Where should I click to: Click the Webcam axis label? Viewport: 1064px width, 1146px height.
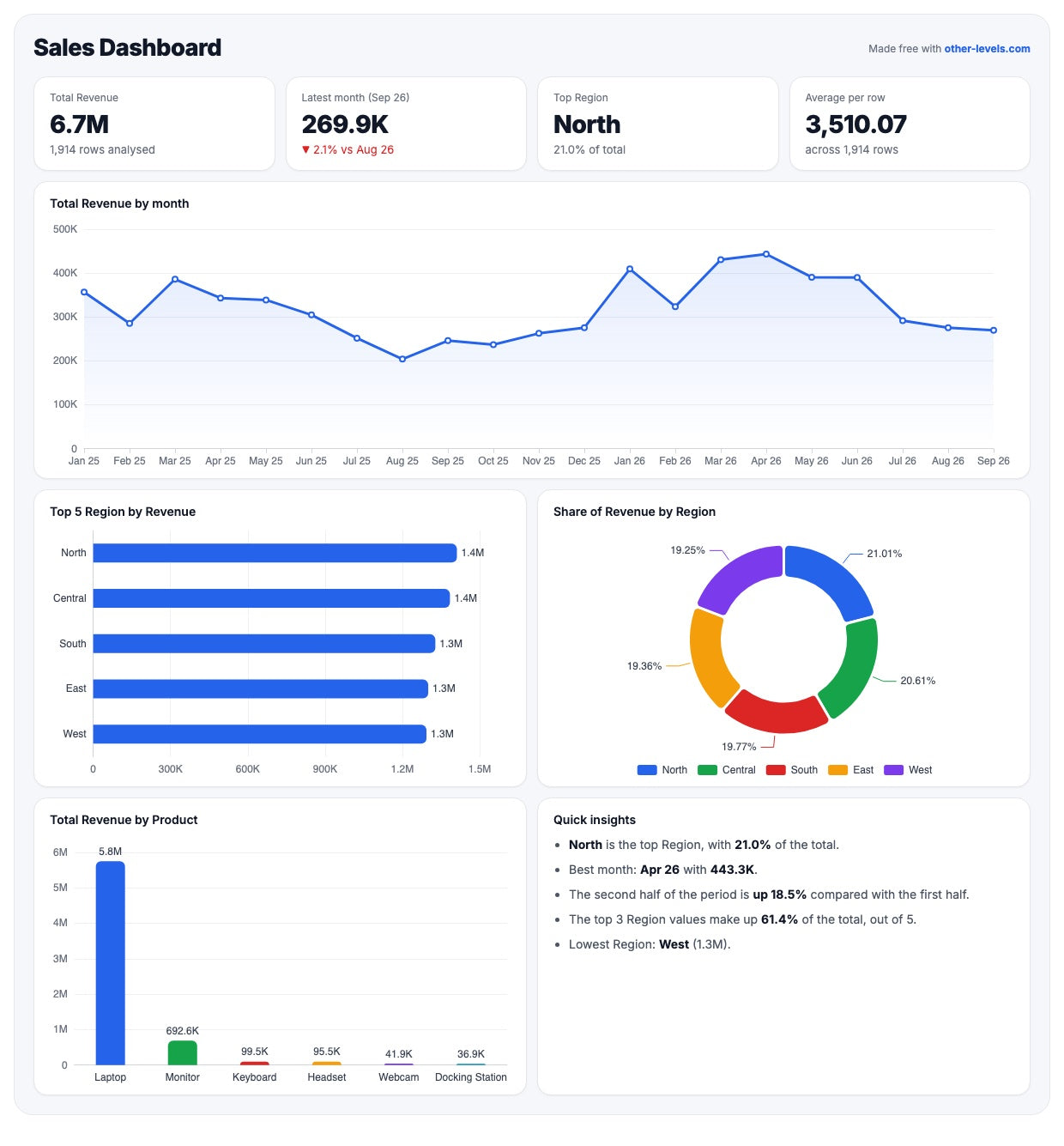pos(398,1077)
